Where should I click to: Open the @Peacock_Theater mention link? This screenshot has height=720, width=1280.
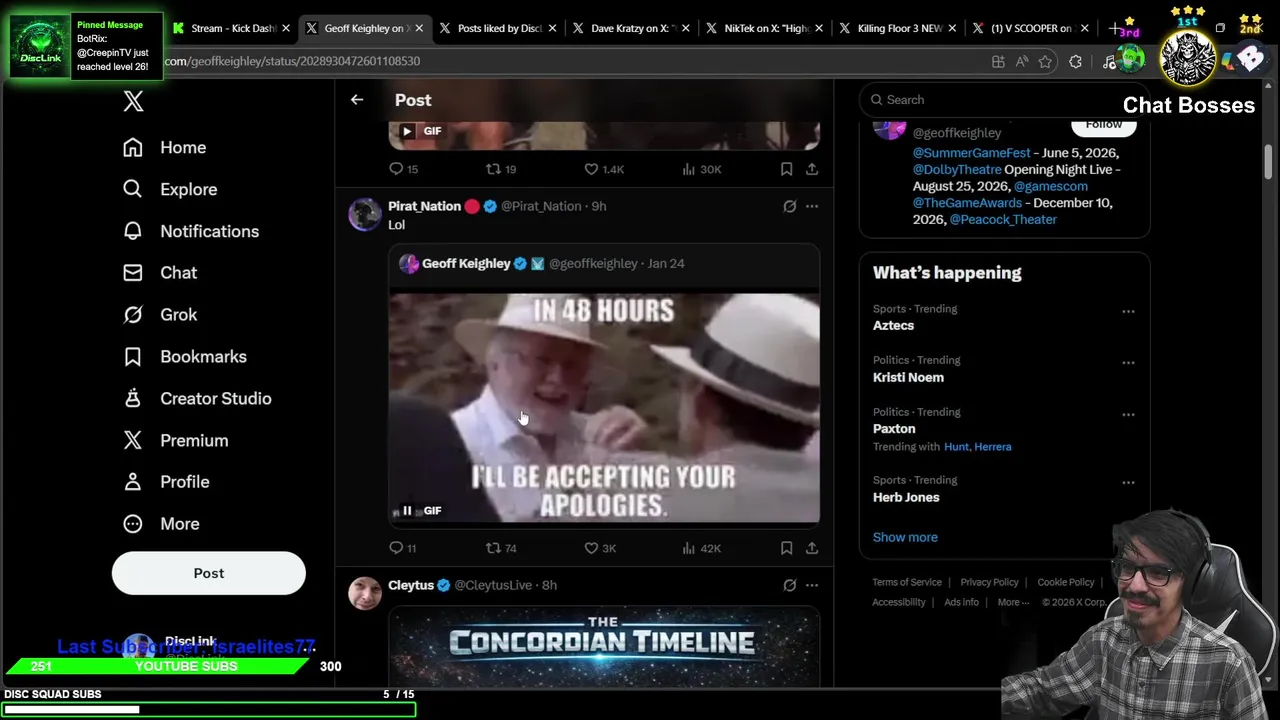click(x=1003, y=219)
